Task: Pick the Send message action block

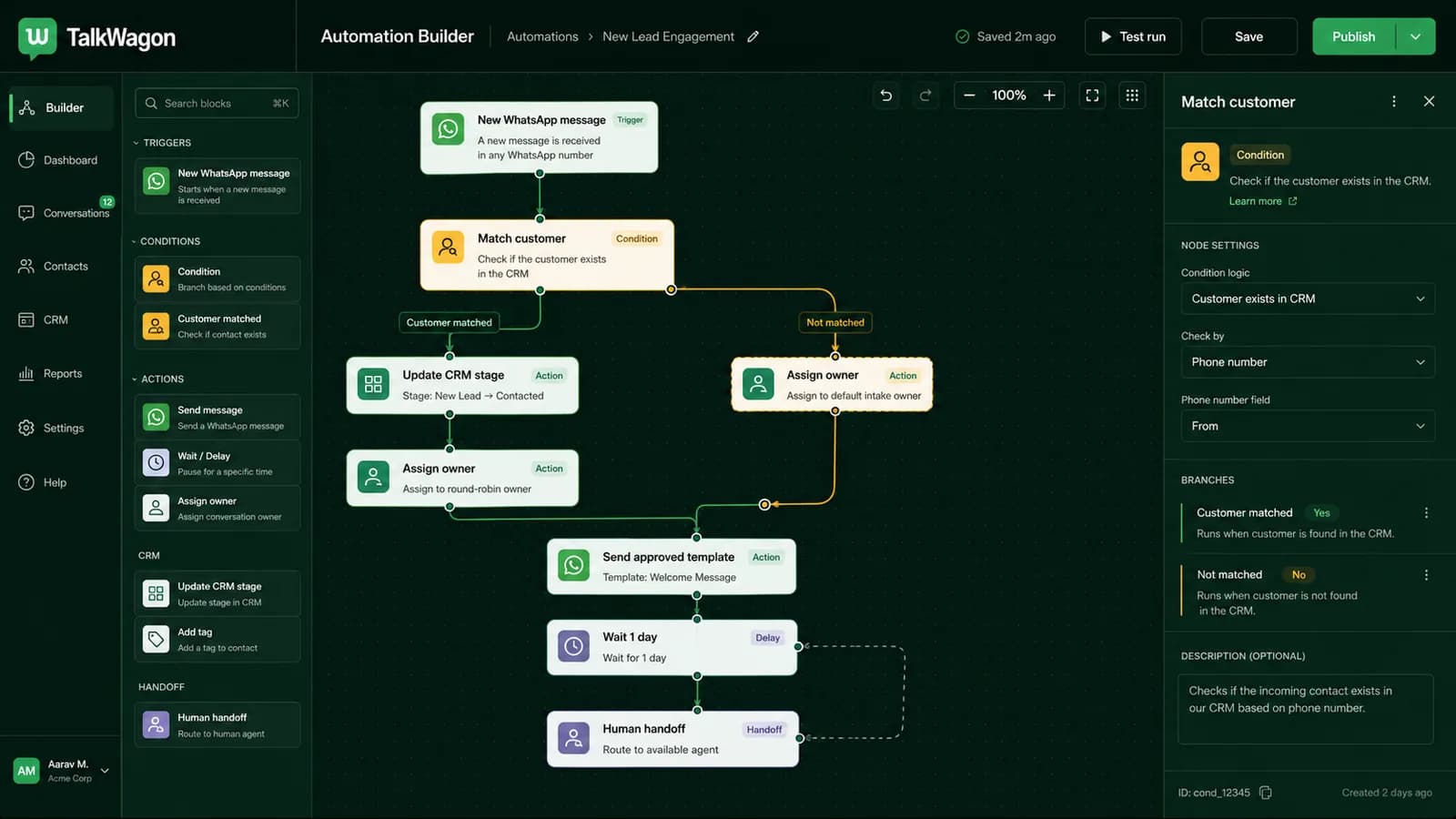Action: click(217, 418)
